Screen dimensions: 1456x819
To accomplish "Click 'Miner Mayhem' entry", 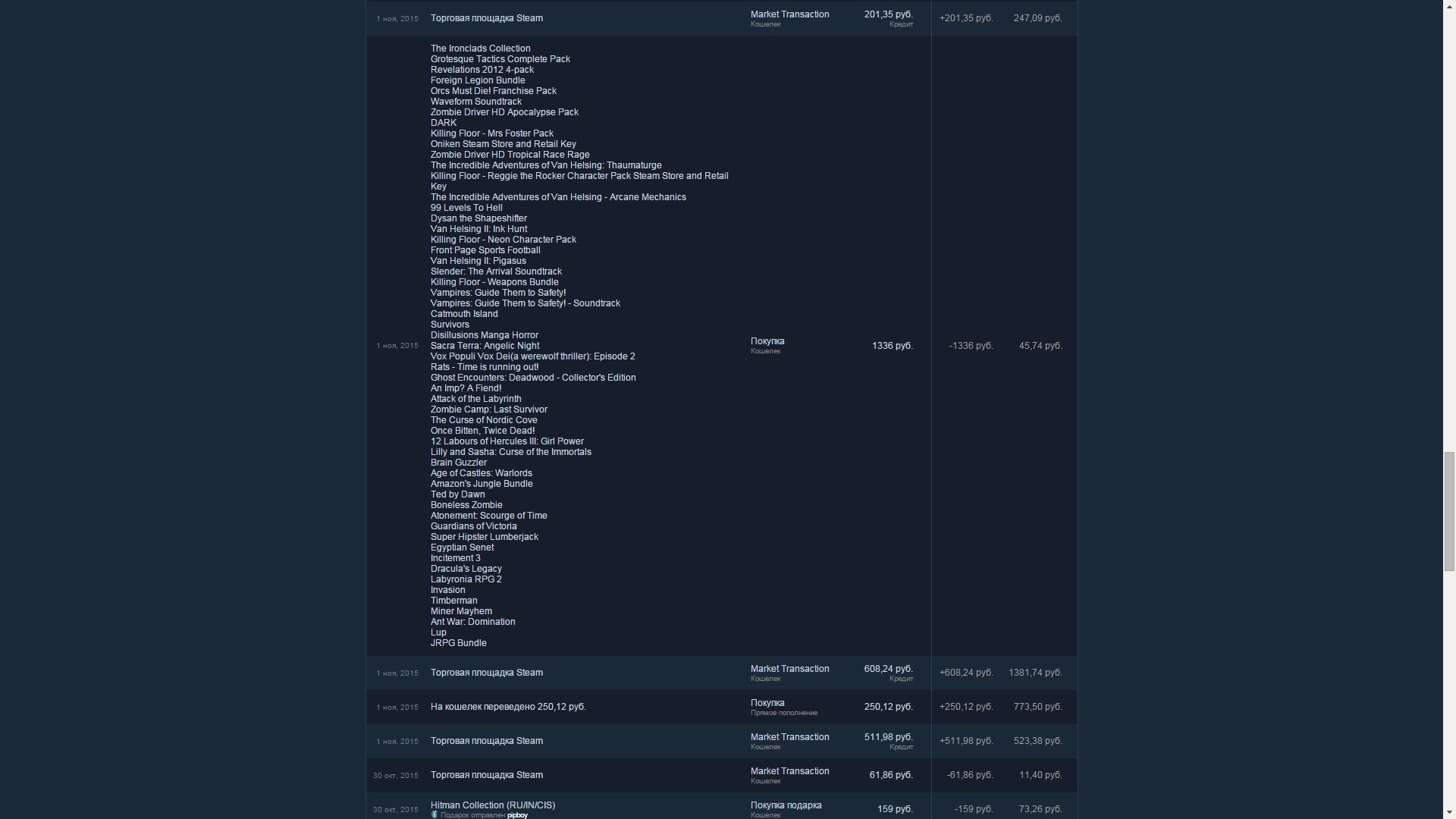I will [x=461, y=611].
